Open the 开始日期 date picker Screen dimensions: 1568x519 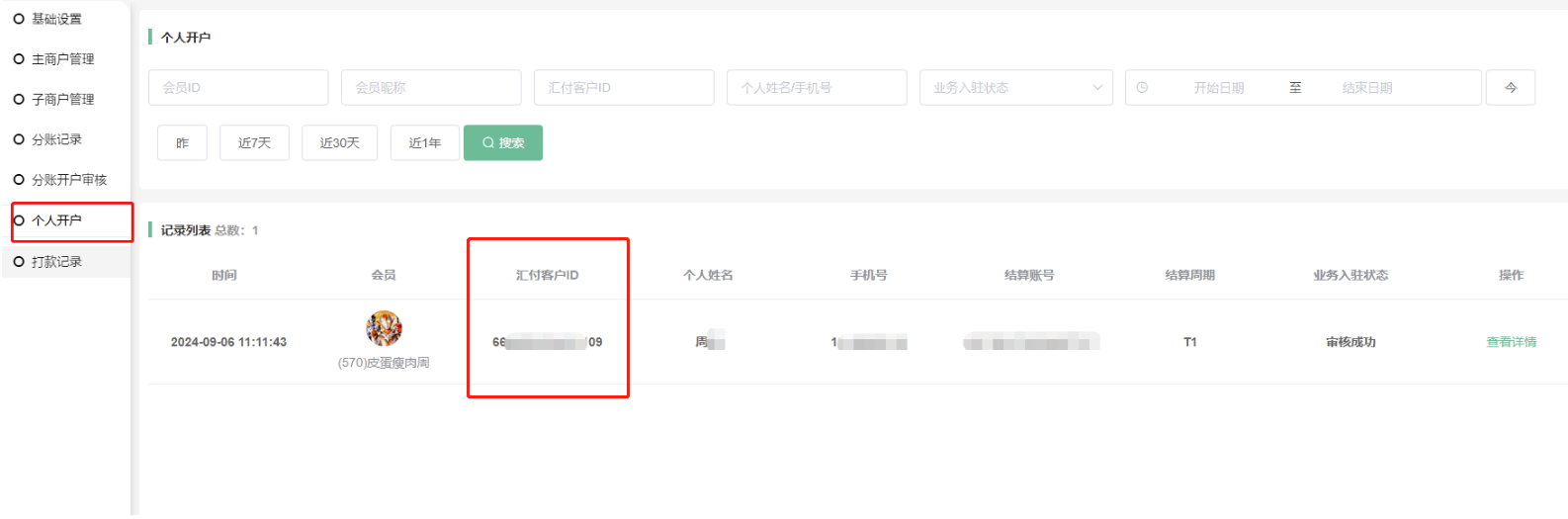pos(1218,88)
